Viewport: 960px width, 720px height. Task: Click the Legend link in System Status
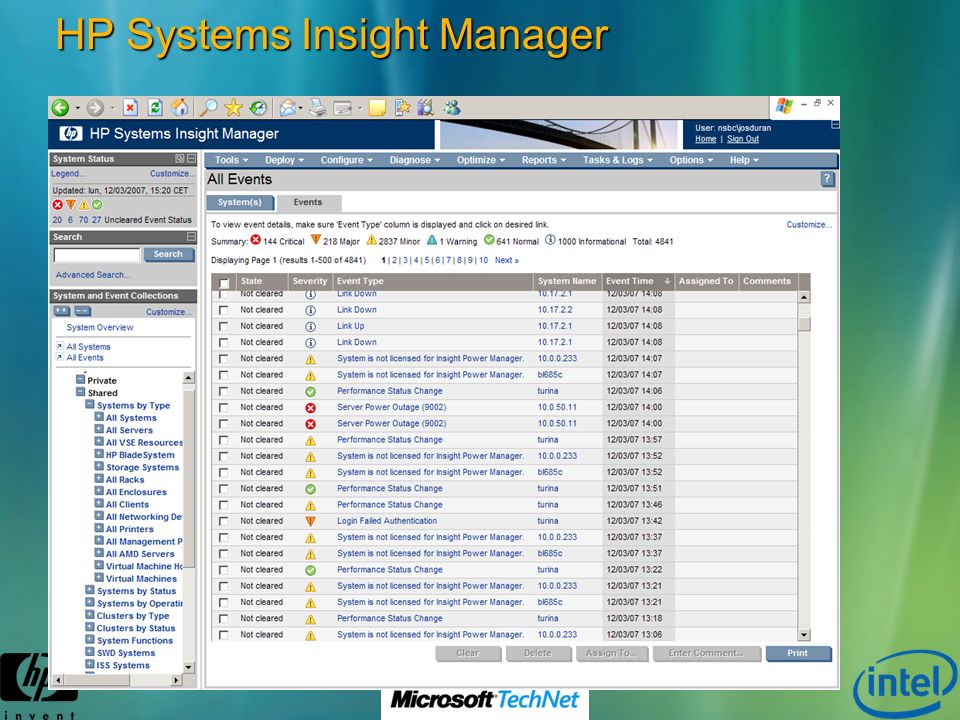(x=69, y=174)
